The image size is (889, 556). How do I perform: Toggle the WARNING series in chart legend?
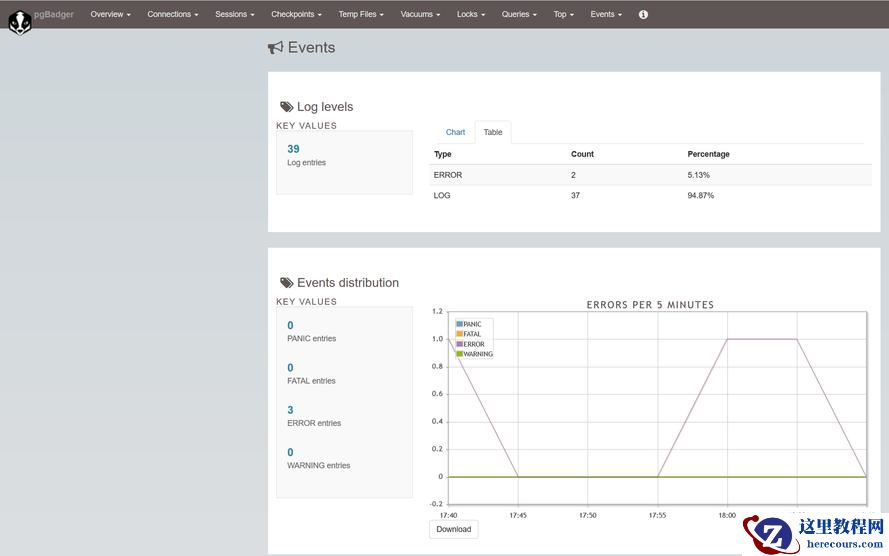point(477,354)
